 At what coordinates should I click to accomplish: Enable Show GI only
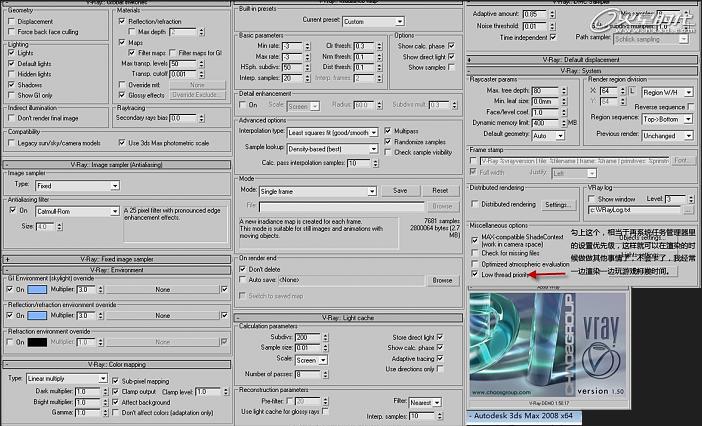point(12,95)
